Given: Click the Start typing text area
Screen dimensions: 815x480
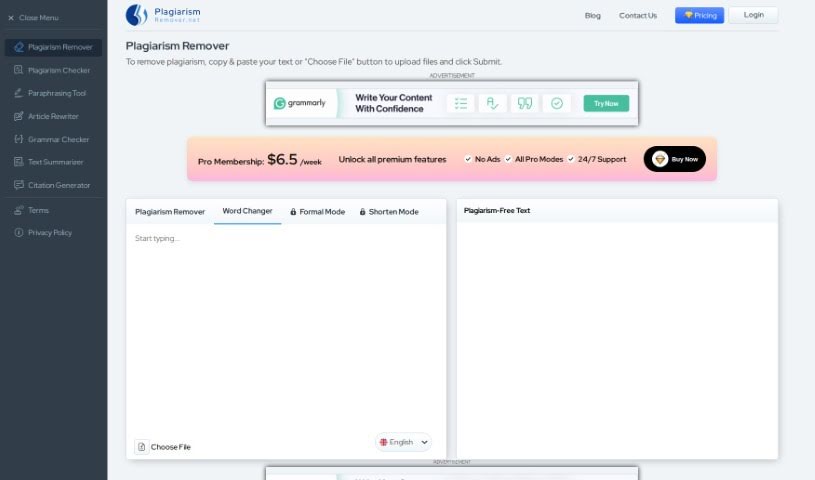Looking at the screenshot, I should [286, 330].
